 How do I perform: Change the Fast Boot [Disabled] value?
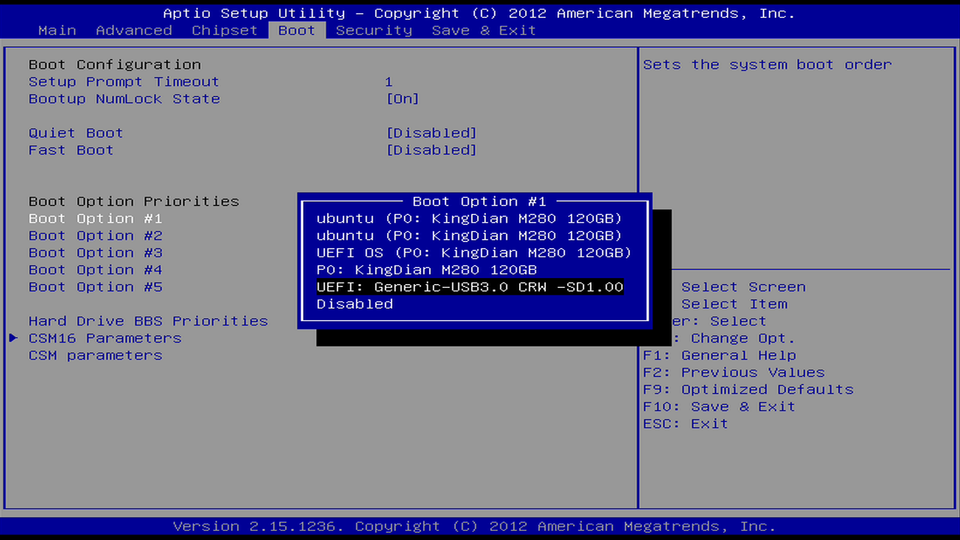pos(432,151)
